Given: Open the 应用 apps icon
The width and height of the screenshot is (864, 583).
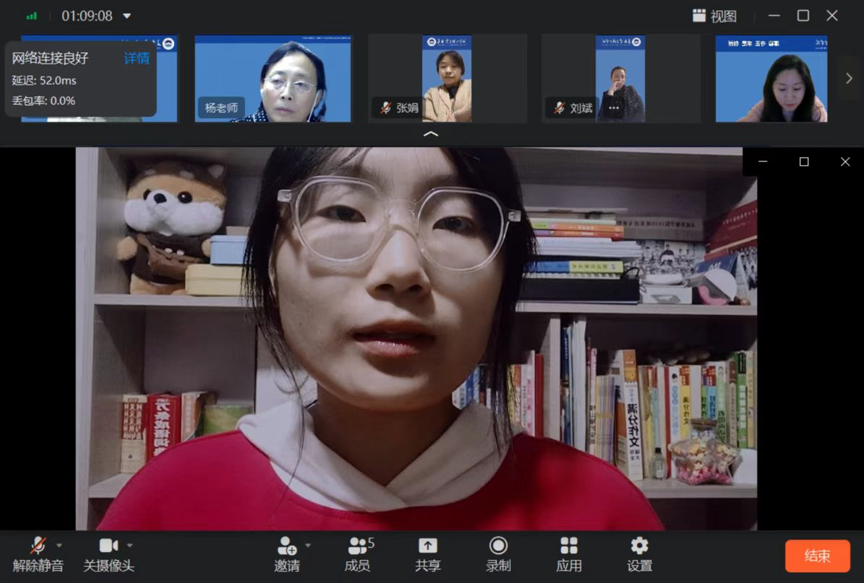Looking at the screenshot, I should pos(569,546).
